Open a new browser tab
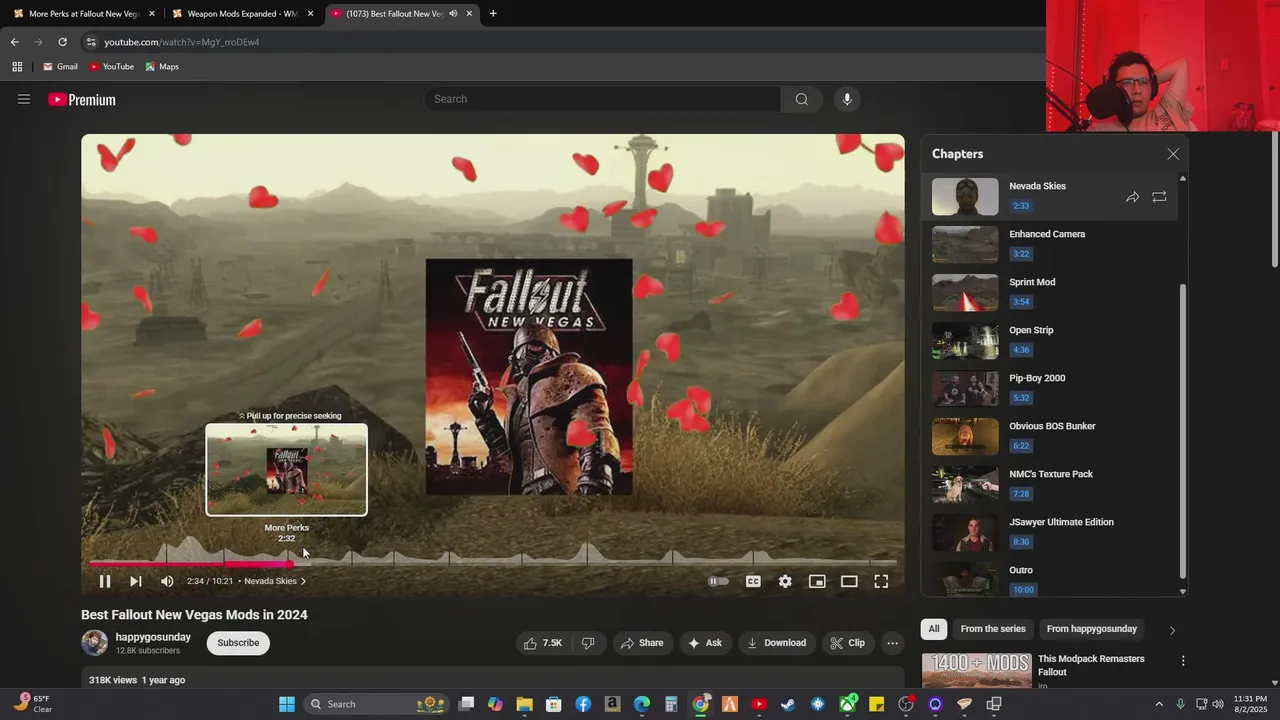 [x=493, y=14]
